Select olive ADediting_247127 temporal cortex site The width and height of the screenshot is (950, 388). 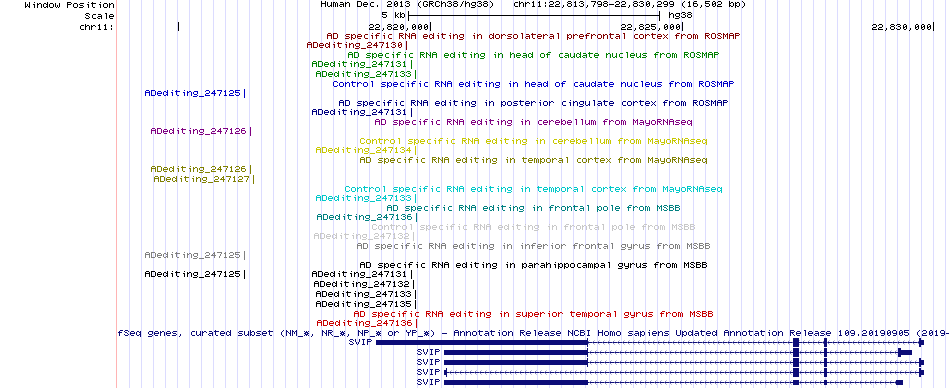click(204, 179)
